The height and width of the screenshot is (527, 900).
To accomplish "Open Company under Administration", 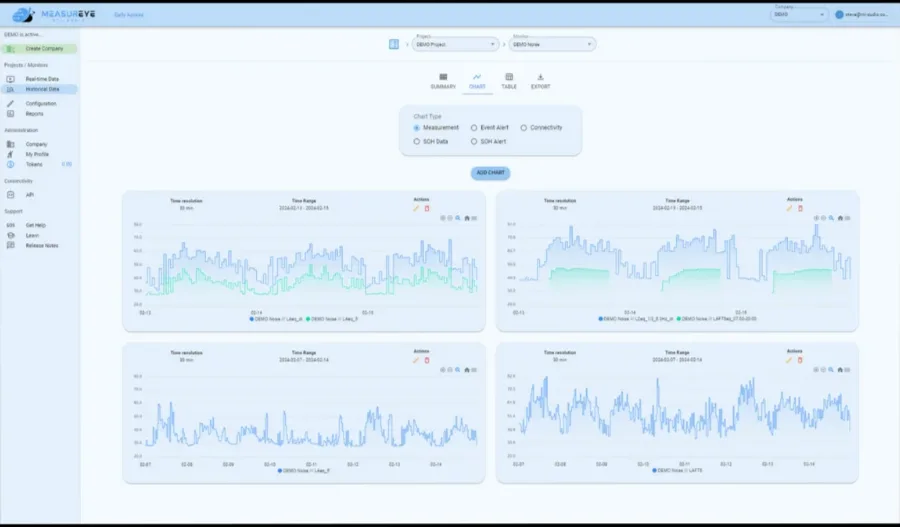I will [x=39, y=145].
